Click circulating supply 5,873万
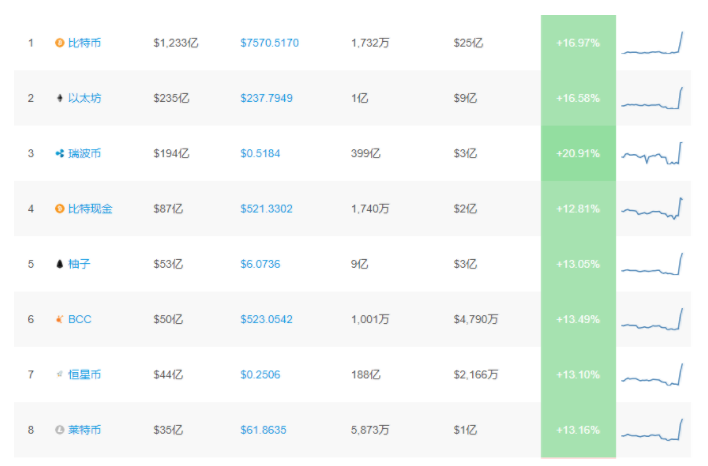Image resolution: width=708 pixels, height=466 pixels. pos(370,430)
